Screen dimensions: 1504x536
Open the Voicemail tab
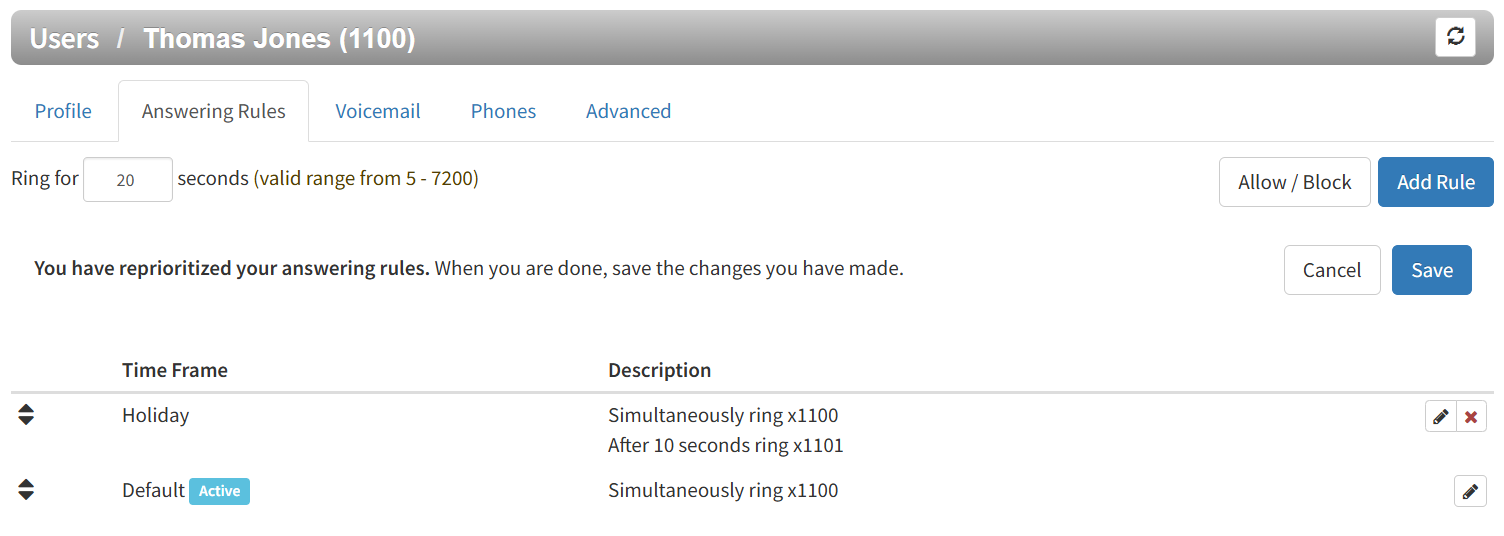(377, 111)
